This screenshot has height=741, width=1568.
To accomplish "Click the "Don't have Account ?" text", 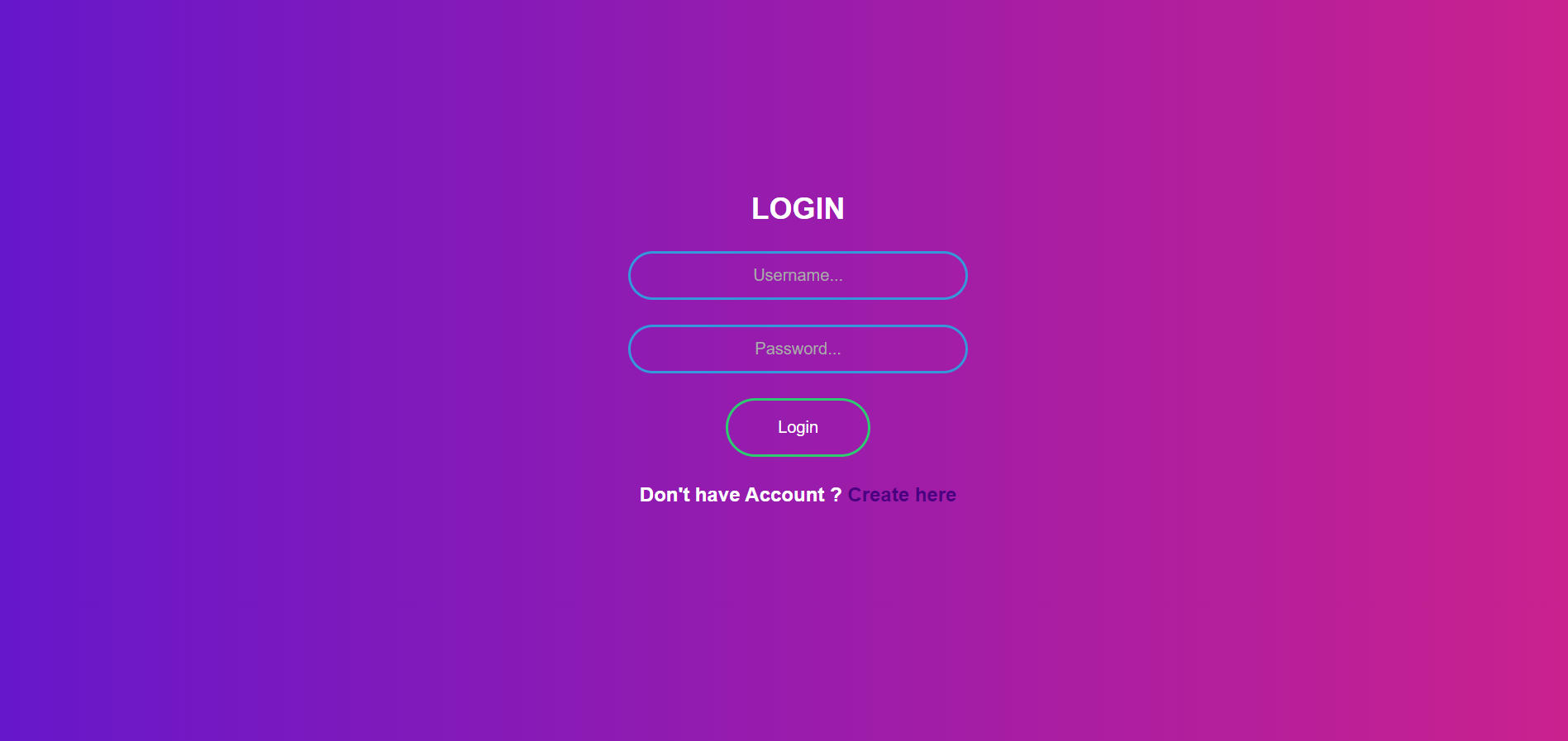I will tap(741, 495).
